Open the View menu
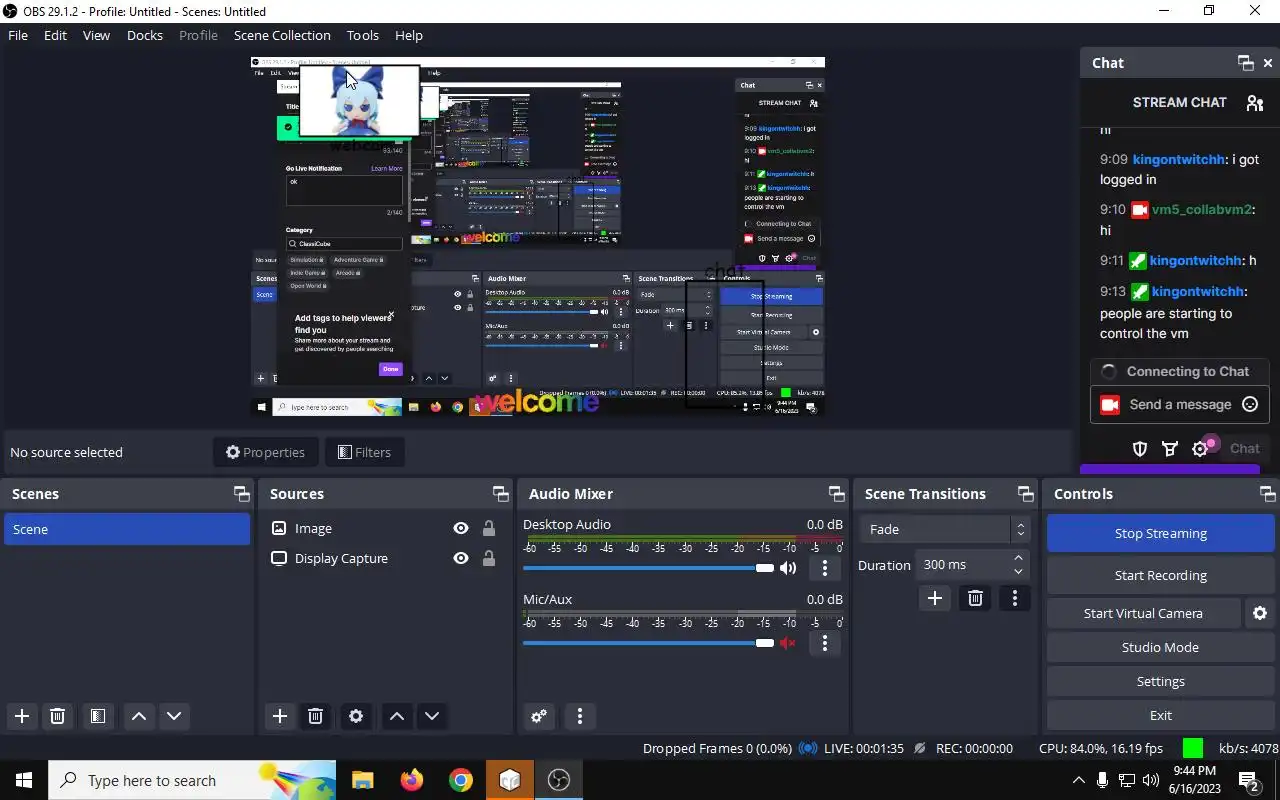 click(96, 35)
